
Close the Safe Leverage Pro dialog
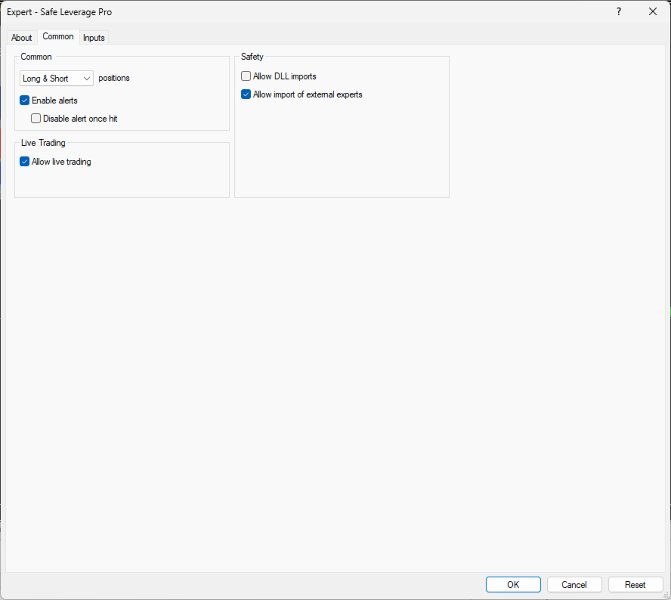[653, 12]
